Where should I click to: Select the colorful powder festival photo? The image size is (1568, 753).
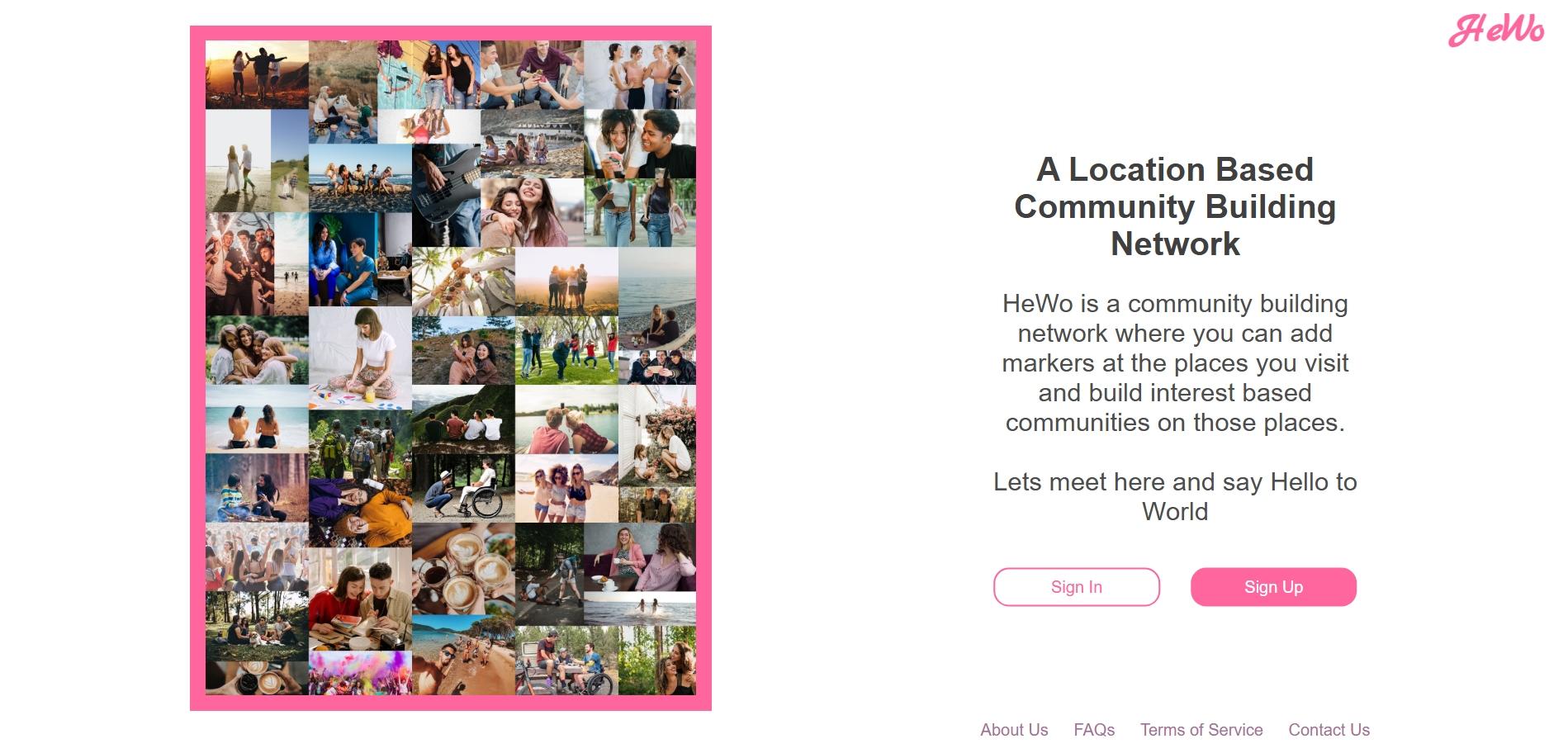pos(359,672)
